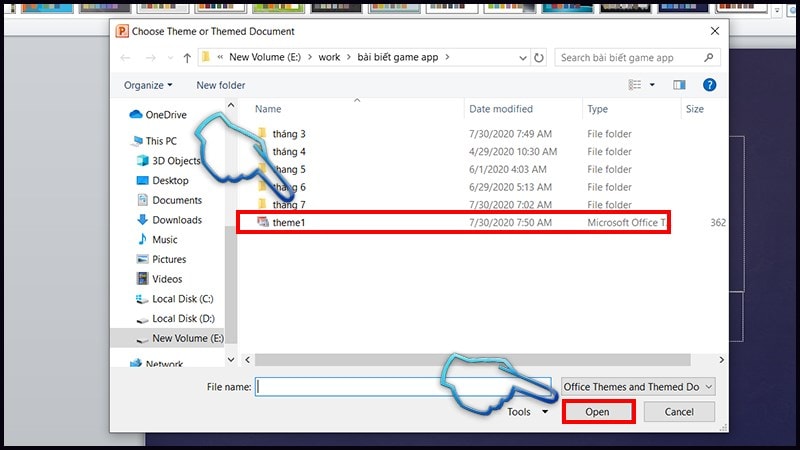This screenshot has width=800, height=450.
Task: Click the Open button
Action: [x=597, y=412]
